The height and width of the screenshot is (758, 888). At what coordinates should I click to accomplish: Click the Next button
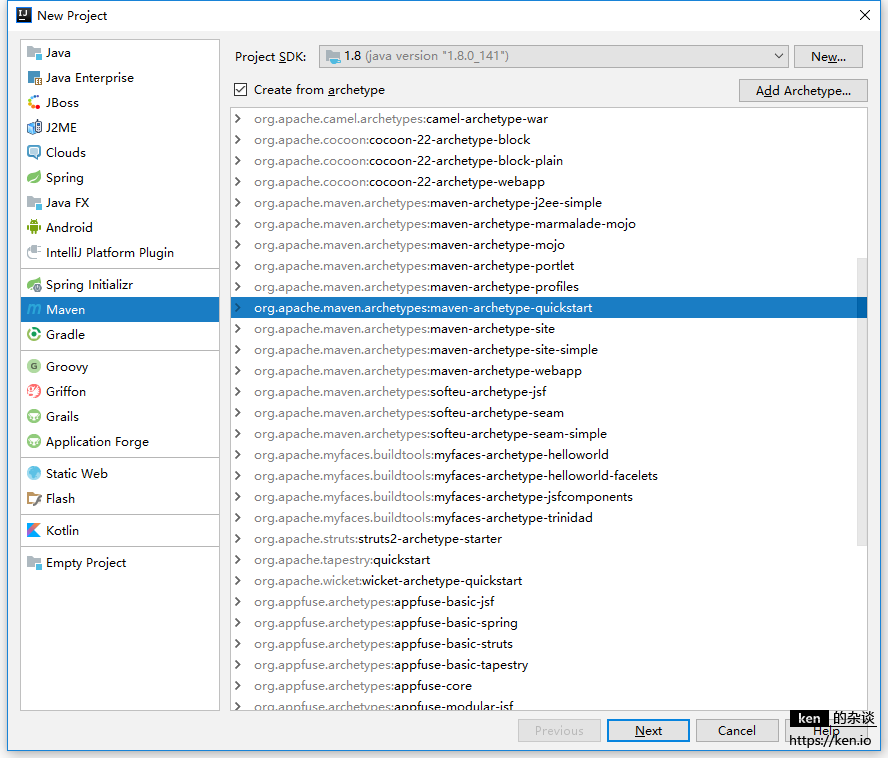point(648,731)
